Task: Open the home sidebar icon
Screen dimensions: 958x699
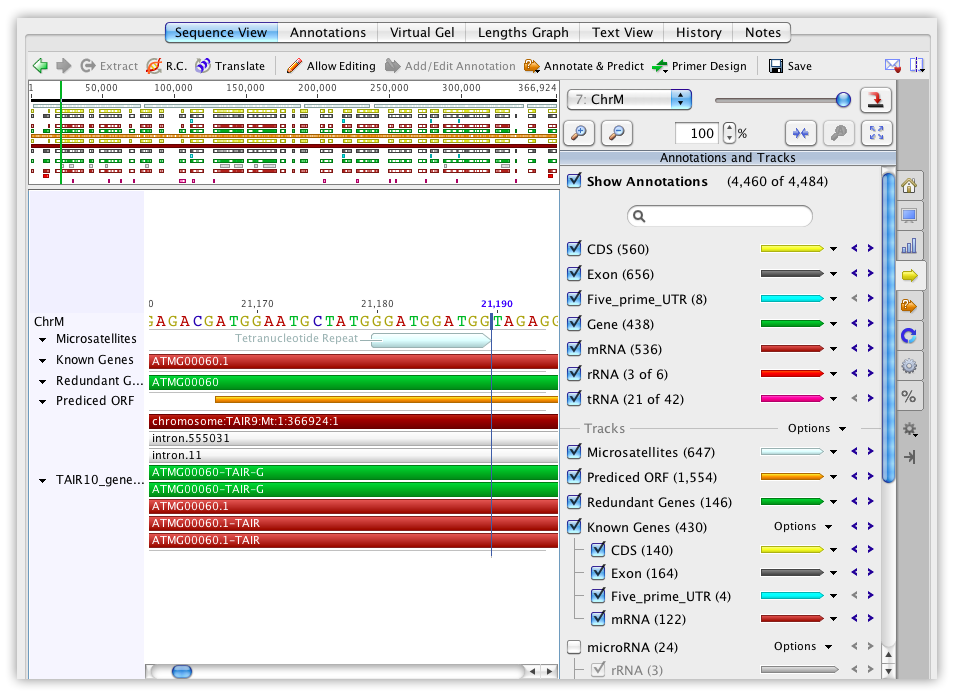Action: [909, 186]
